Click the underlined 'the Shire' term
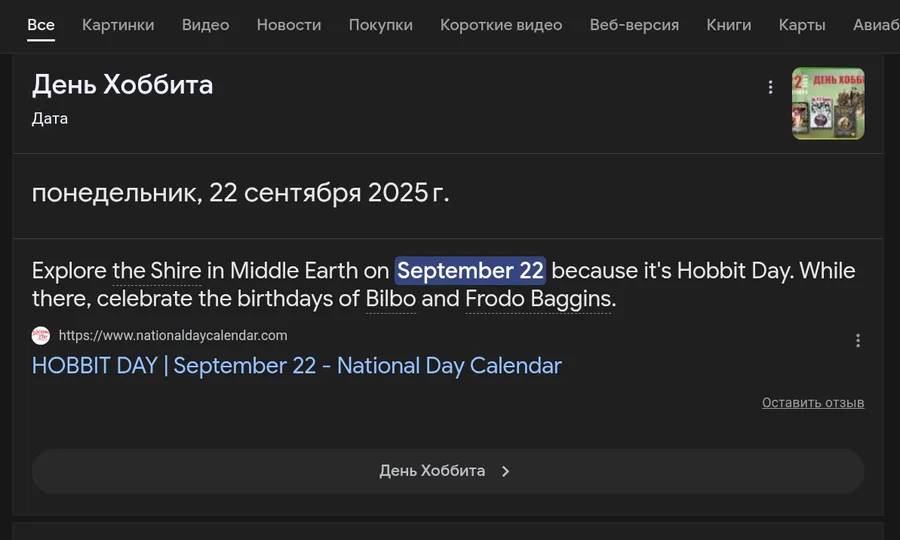900x540 pixels. pyautogui.click(x=156, y=271)
